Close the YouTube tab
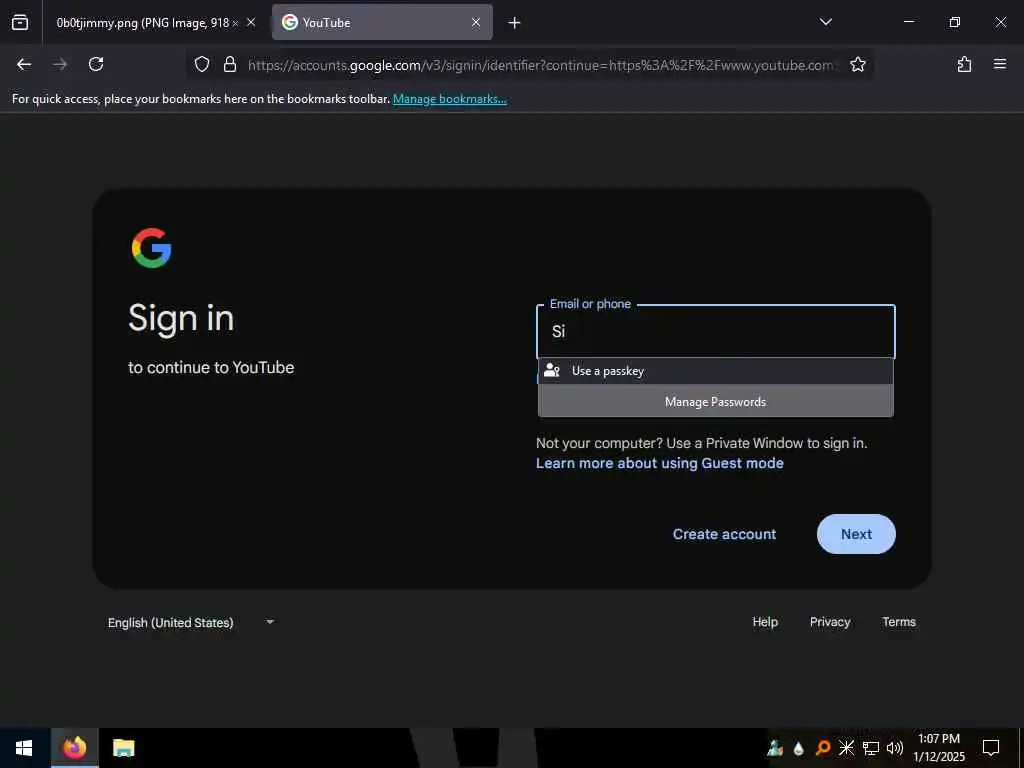 tap(476, 23)
